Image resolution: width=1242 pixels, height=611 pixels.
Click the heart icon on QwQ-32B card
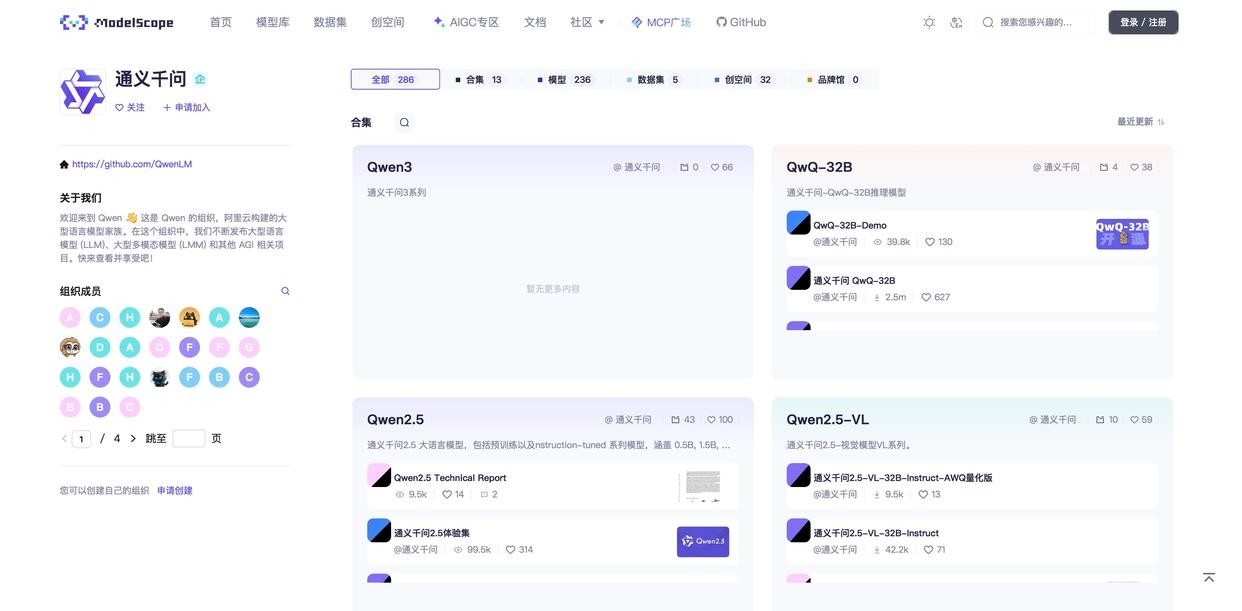click(1134, 167)
